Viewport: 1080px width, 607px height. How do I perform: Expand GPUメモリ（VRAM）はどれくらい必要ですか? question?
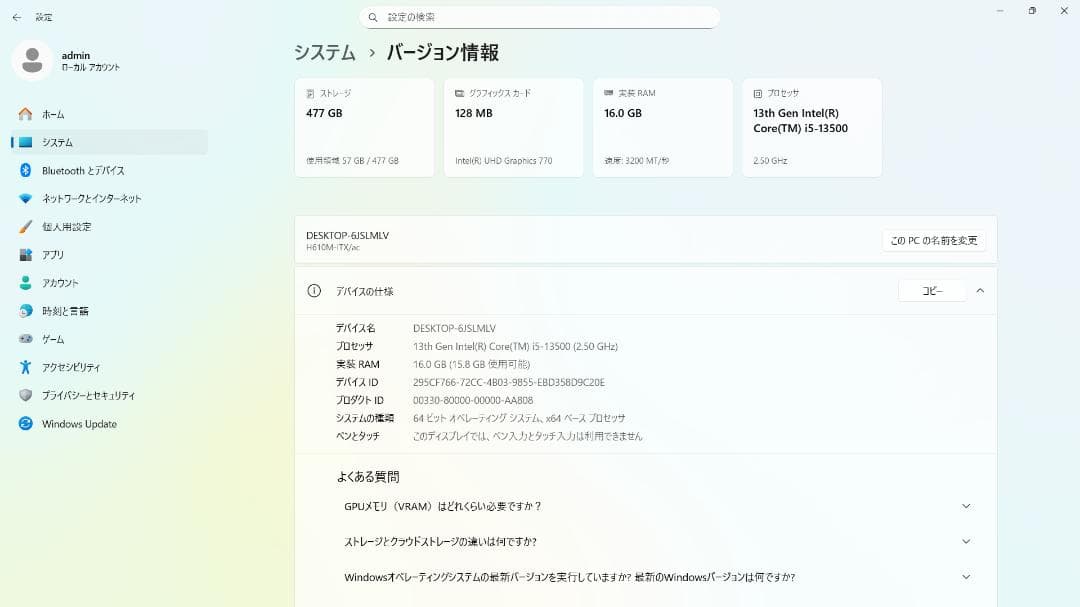965,506
